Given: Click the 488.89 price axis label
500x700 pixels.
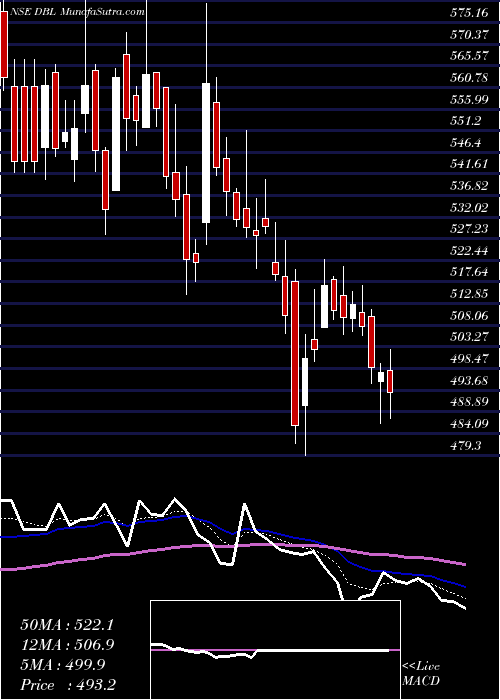Looking at the screenshot, I should (x=469, y=402).
